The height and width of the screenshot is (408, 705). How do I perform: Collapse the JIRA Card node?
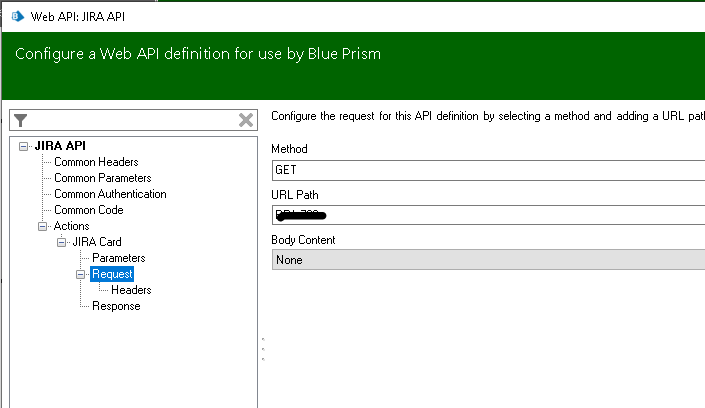point(62,242)
